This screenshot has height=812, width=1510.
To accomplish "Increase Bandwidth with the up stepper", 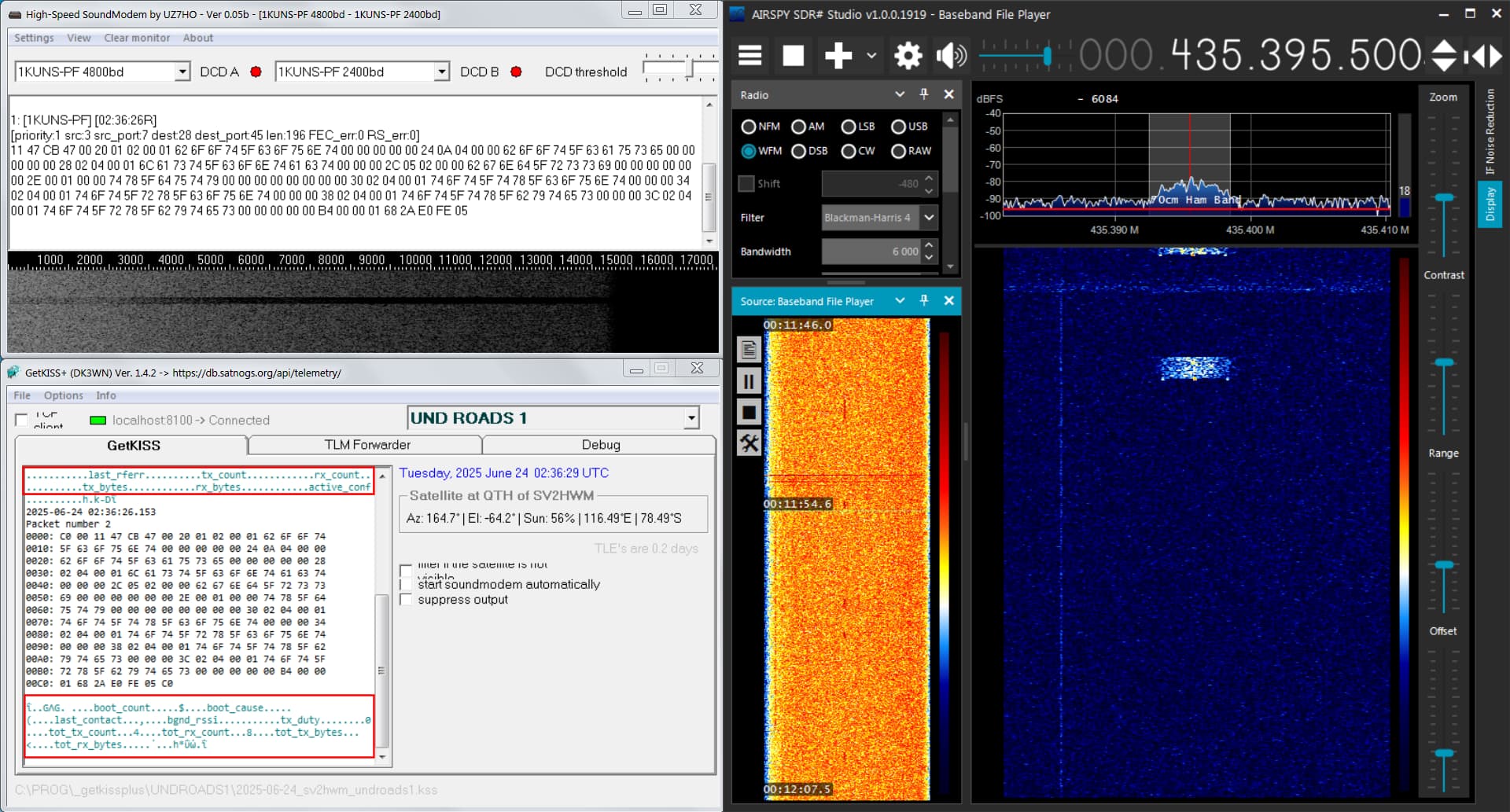I will pyautogui.click(x=930, y=245).
